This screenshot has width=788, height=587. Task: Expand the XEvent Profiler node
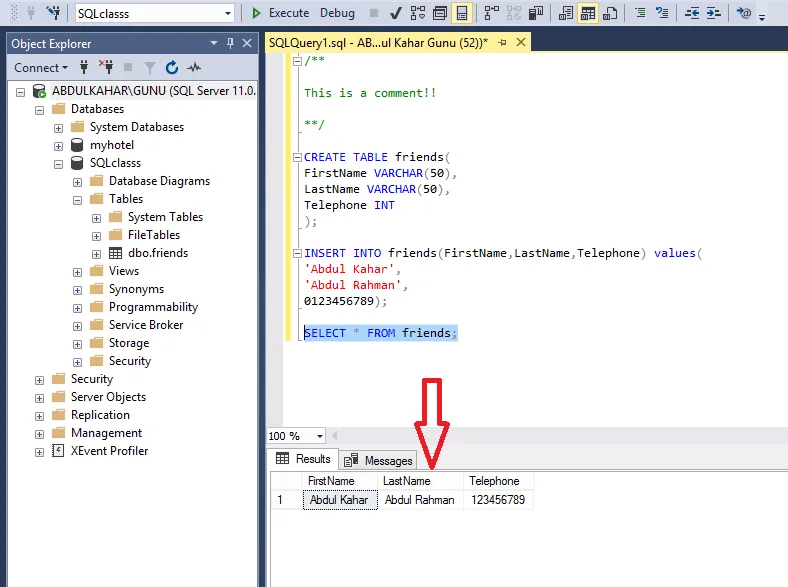click(39, 452)
